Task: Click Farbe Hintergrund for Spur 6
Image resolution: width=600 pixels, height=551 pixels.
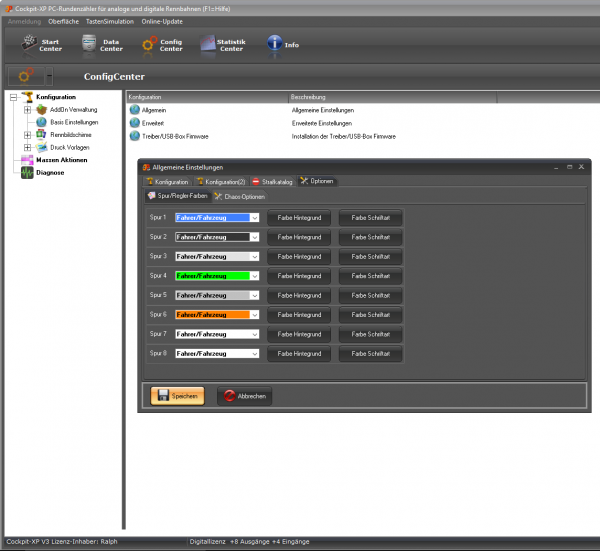Action: pyautogui.click(x=298, y=315)
